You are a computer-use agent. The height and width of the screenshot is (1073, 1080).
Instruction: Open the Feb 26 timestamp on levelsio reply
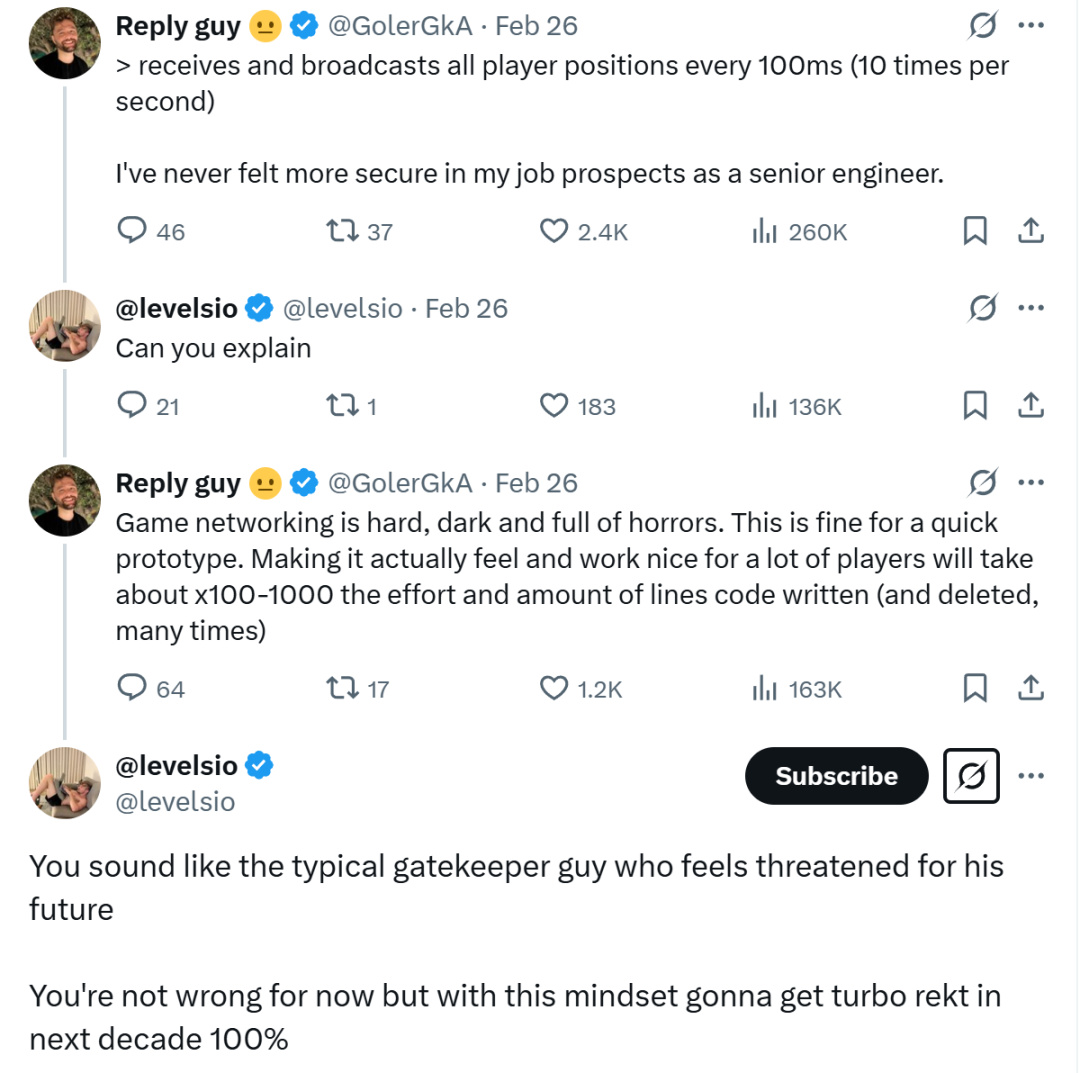pyautogui.click(x=466, y=308)
